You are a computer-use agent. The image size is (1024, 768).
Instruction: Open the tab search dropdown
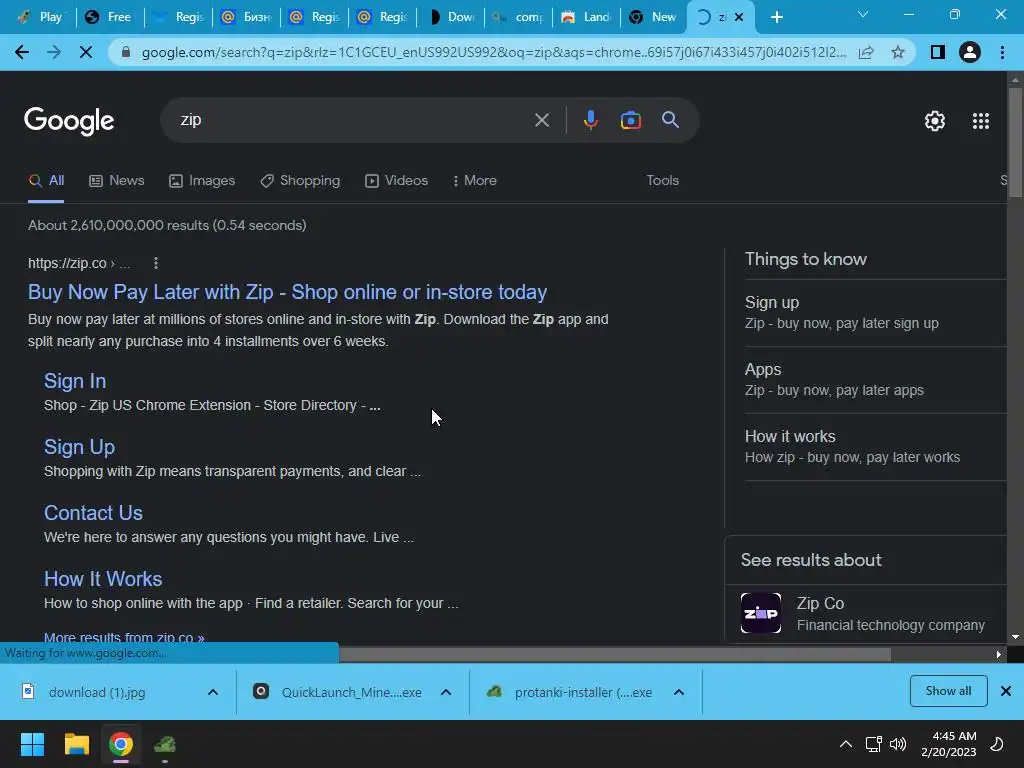click(863, 14)
